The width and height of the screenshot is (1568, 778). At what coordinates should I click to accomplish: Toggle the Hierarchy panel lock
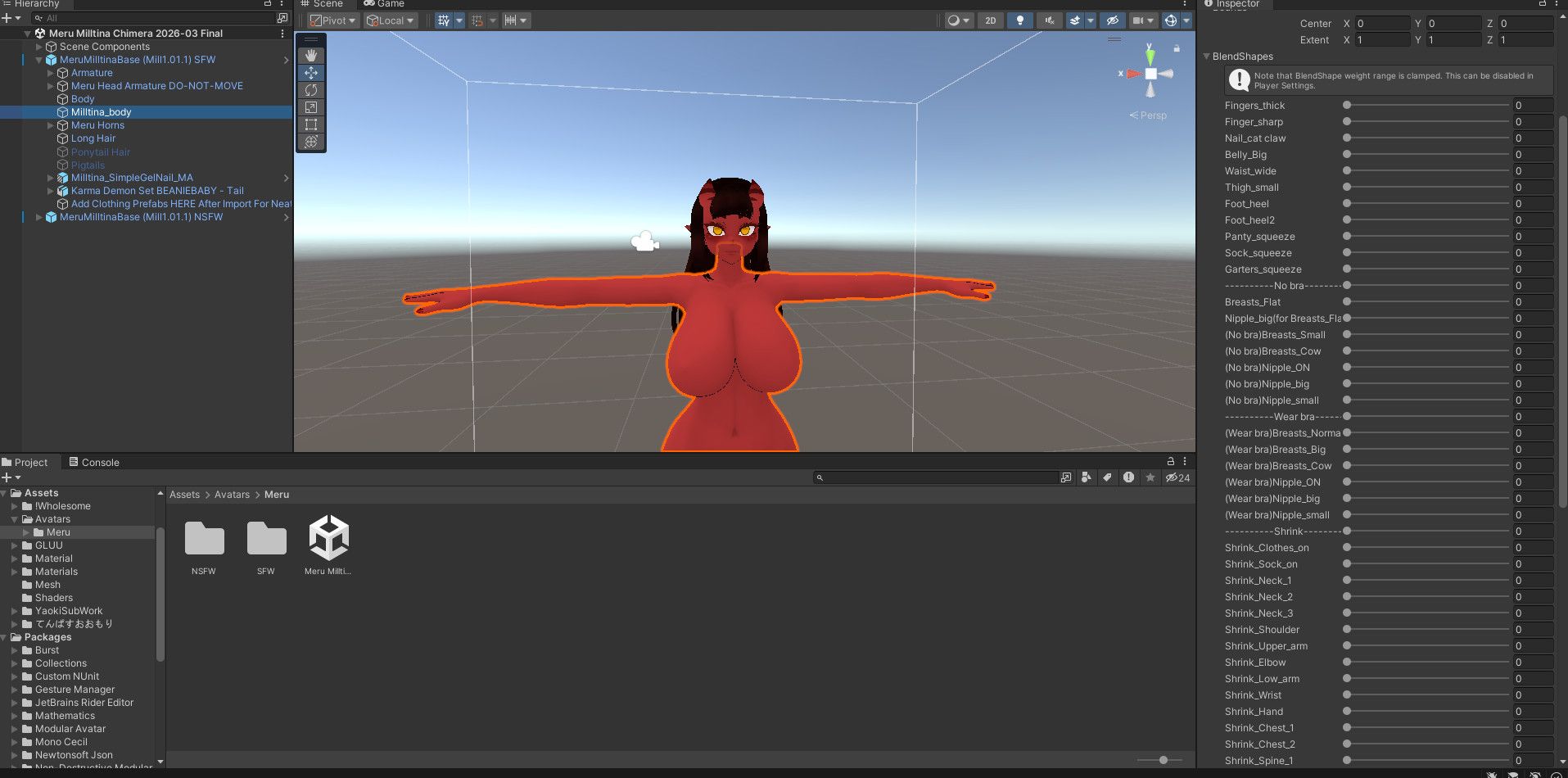coord(268,3)
